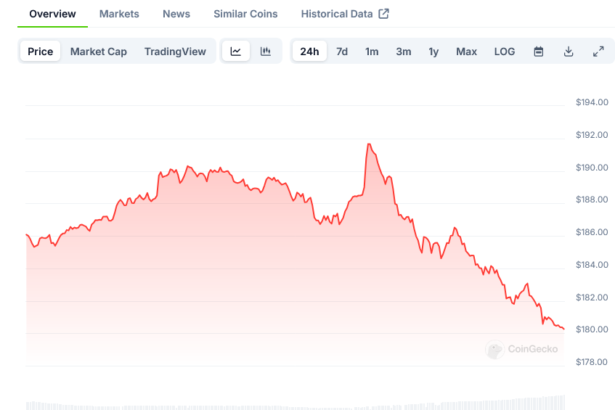The image size is (615, 410).
Task: Switch chart to Market Cap
Action: click(98, 52)
